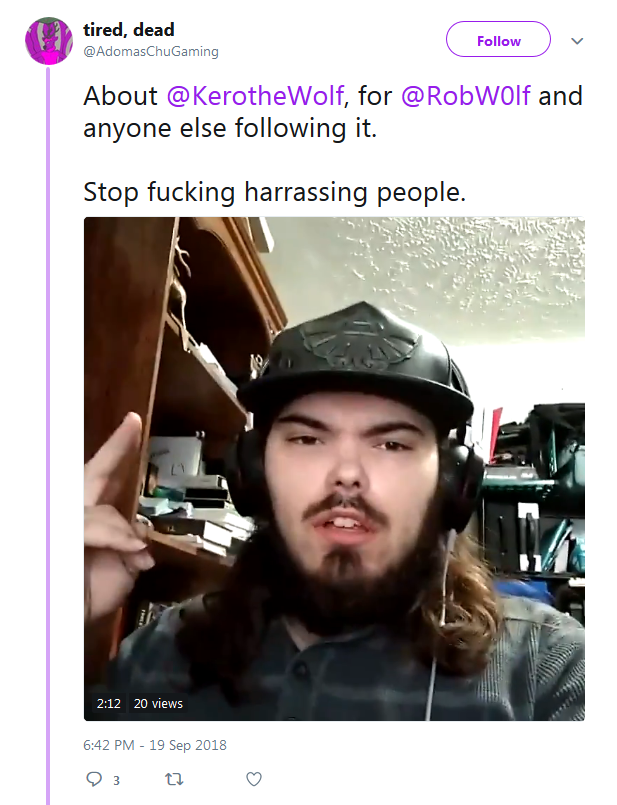Click the word "for" between the two mentions
Image resolution: width=617 pixels, height=805 pixels.
pos(375,96)
